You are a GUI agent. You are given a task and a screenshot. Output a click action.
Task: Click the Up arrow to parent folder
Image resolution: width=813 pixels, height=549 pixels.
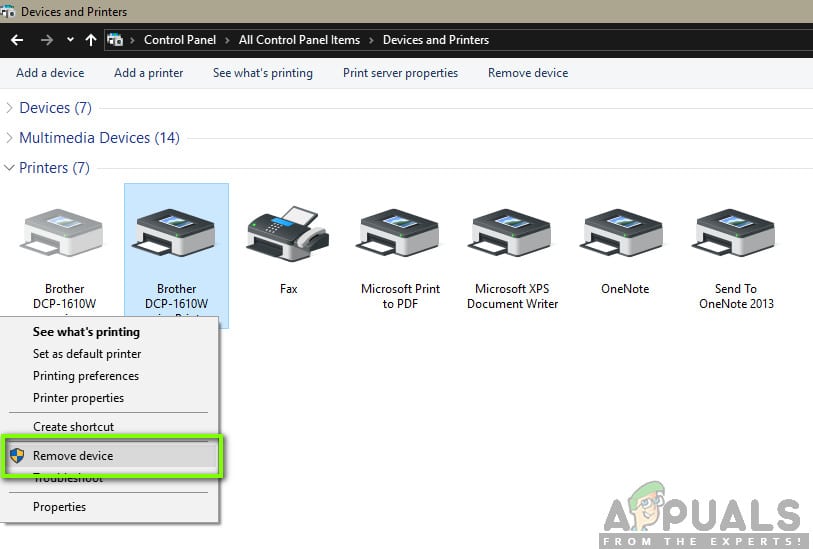click(91, 40)
